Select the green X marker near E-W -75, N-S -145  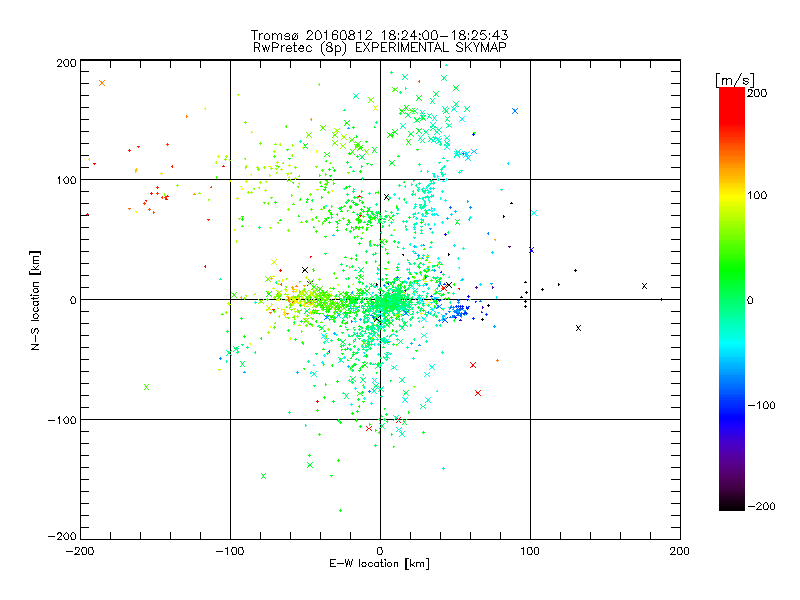(264, 476)
